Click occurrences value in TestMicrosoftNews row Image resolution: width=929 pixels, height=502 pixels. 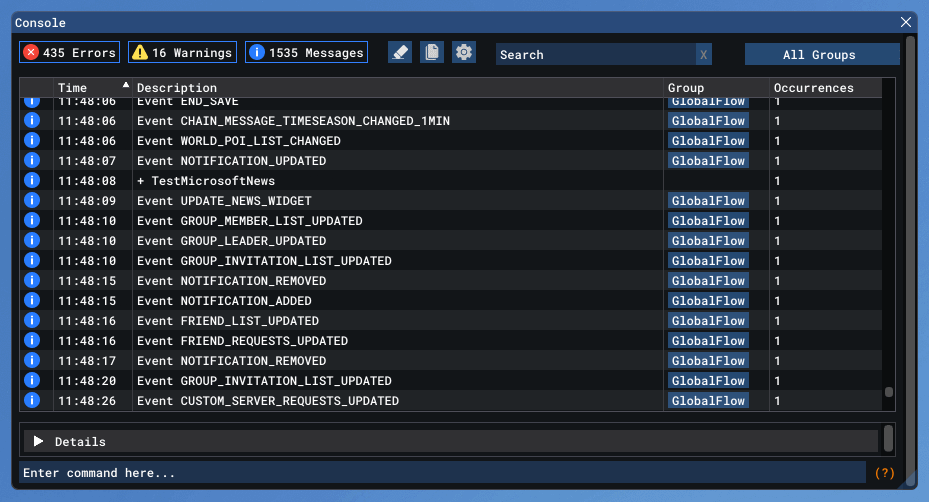pos(777,181)
